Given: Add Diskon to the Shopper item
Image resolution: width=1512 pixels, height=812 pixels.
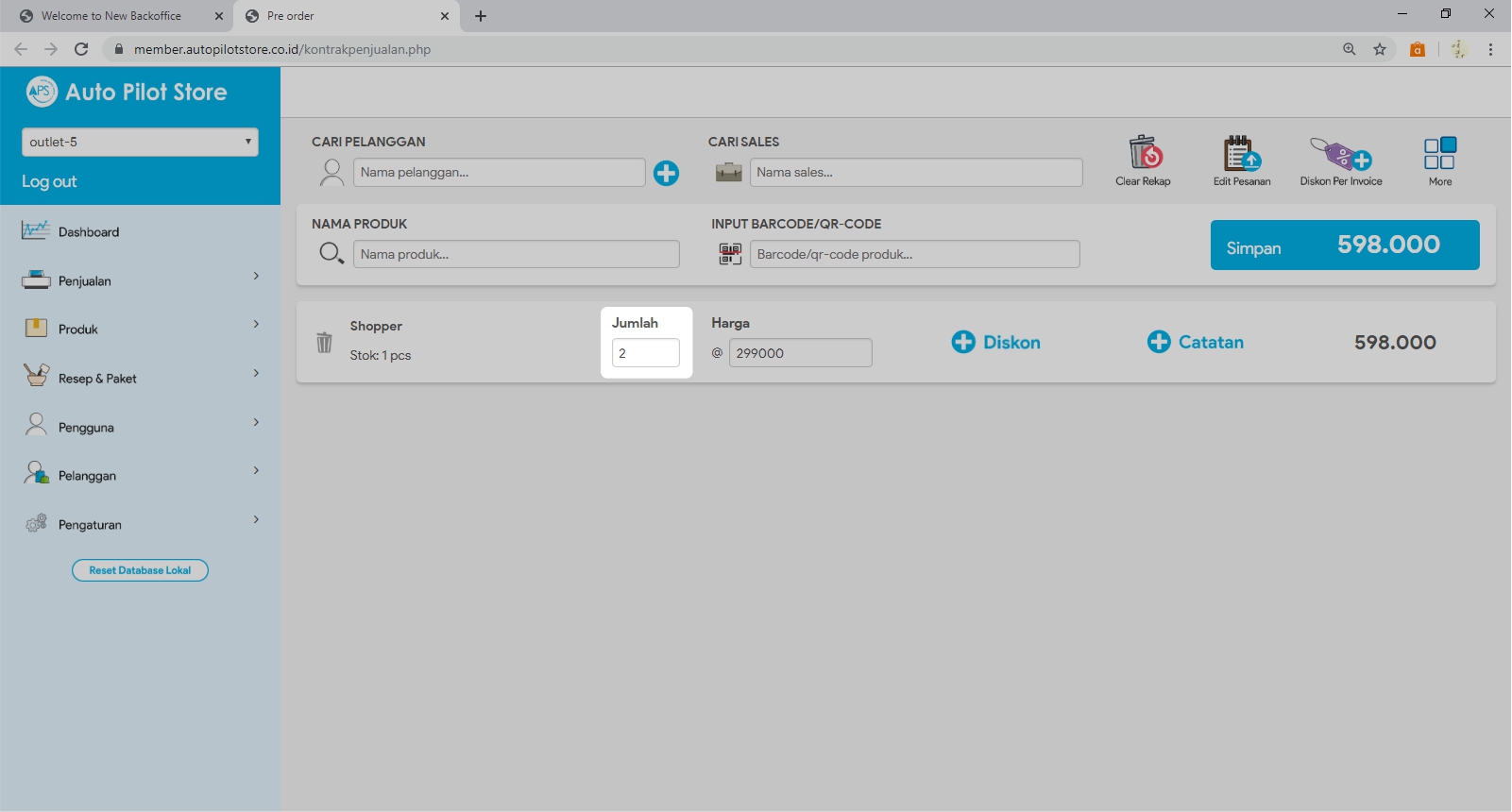Looking at the screenshot, I should 995,342.
